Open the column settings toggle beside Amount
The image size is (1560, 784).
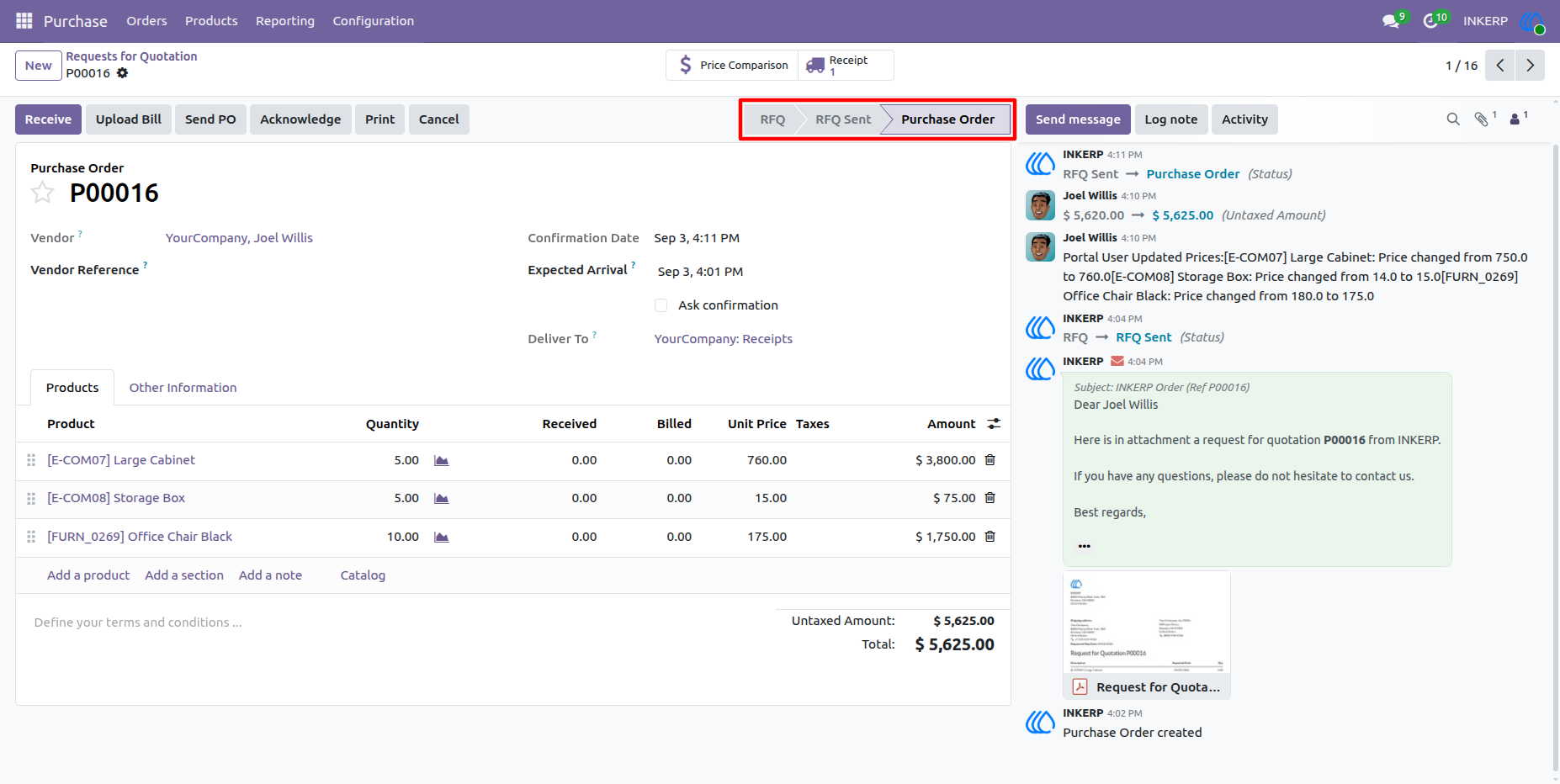pos(994,424)
